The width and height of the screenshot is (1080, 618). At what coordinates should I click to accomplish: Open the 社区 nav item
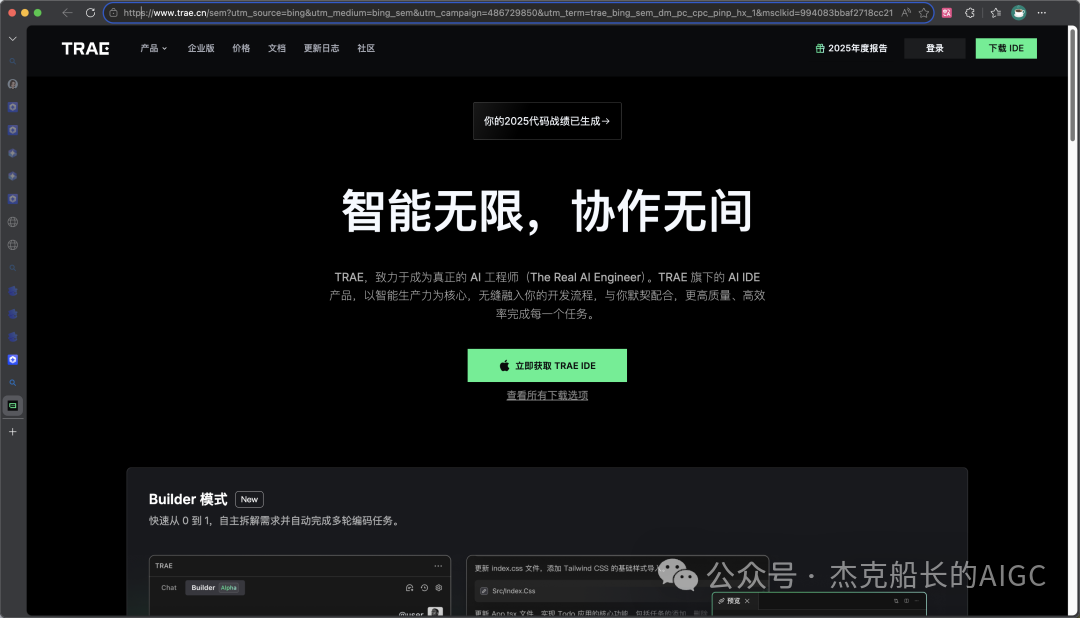366,48
